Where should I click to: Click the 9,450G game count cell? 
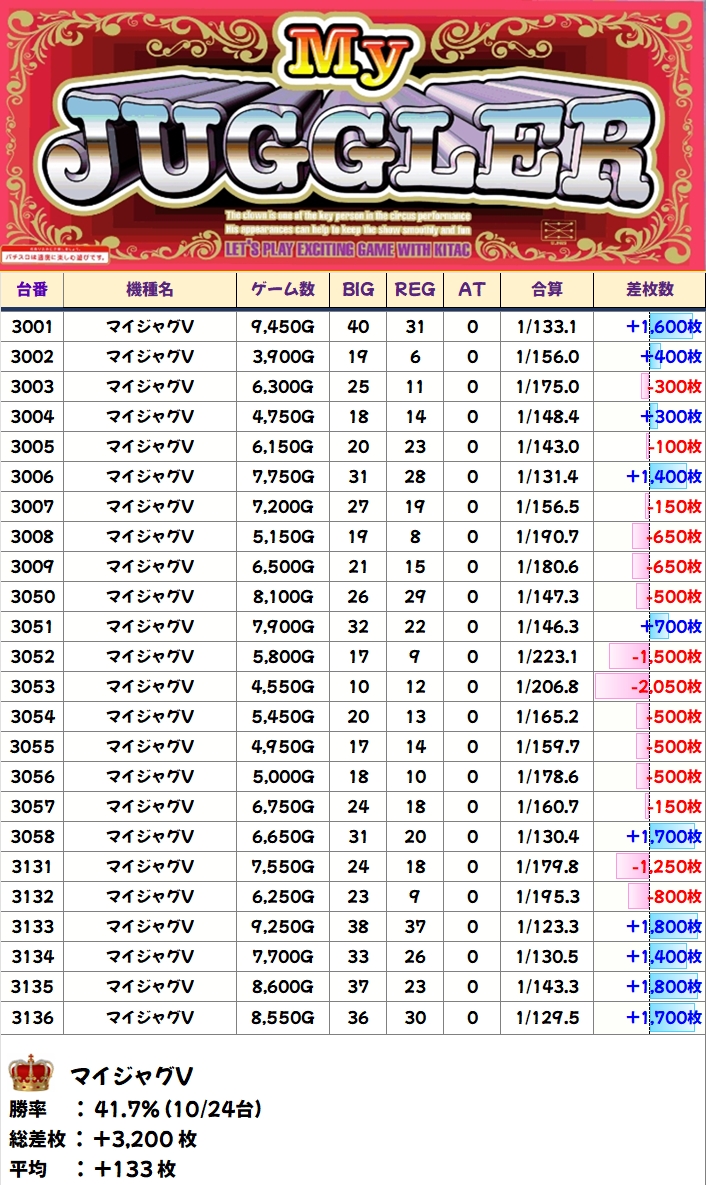click(283, 327)
